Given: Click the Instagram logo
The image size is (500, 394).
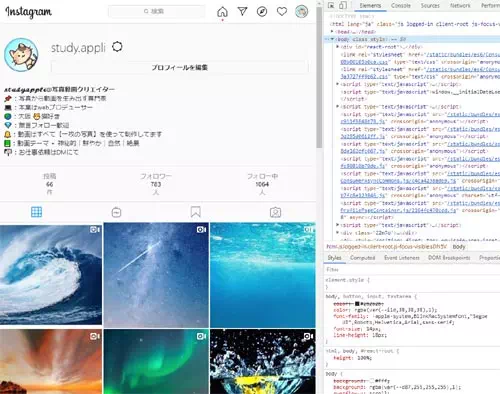Looking at the screenshot, I should (x=28, y=12).
